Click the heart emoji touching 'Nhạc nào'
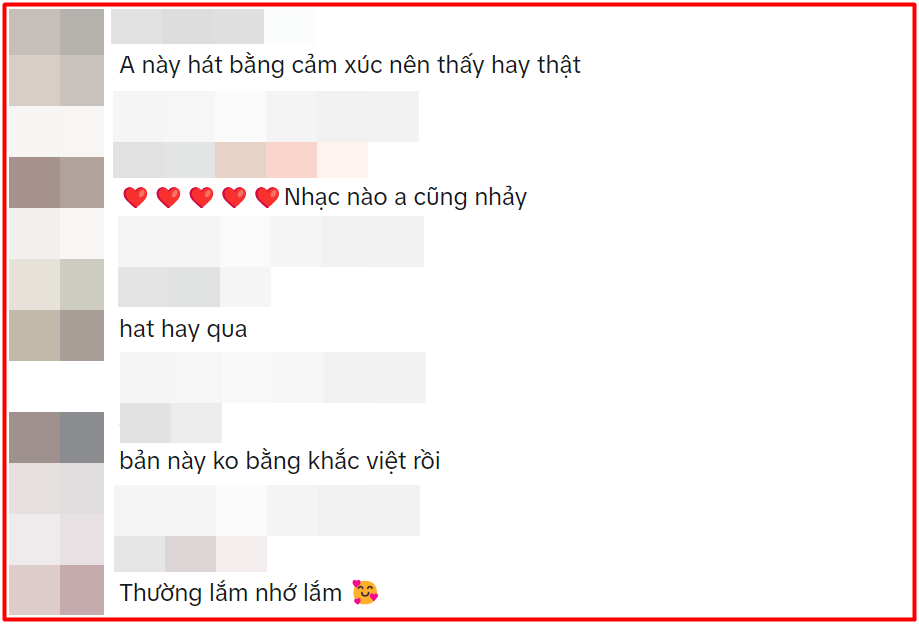Image resolution: width=919 pixels, height=624 pixels. point(267,197)
